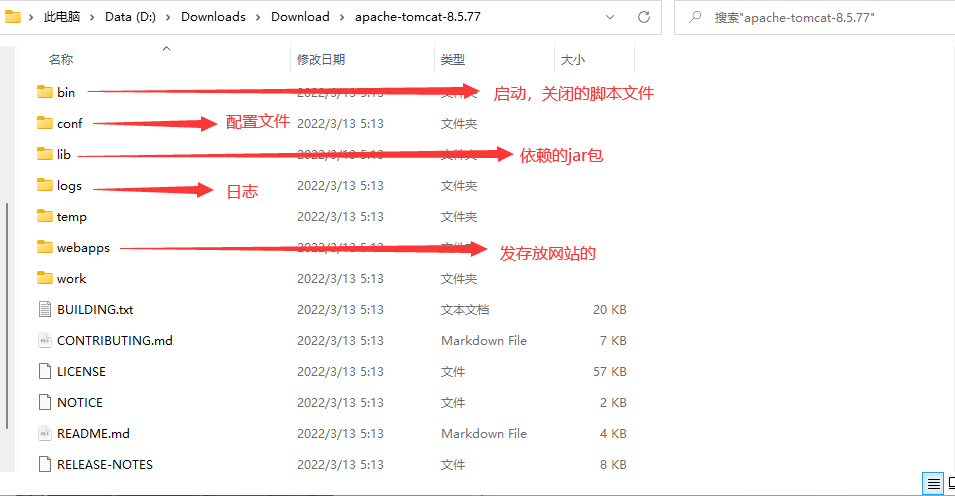
Task: Click the BUILDING.txt file icon
Action: [x=44, y=310]
